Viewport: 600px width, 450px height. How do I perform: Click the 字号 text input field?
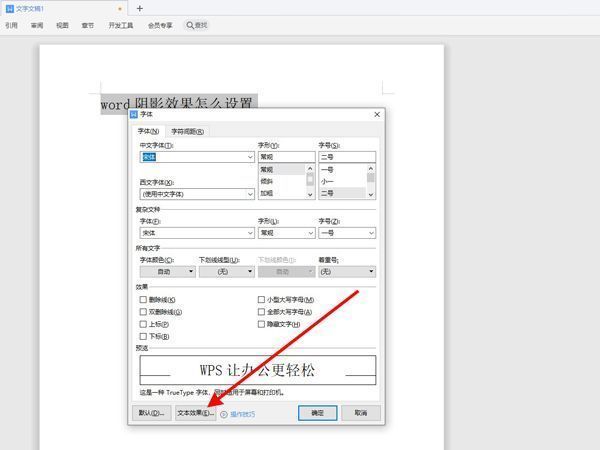(x=347, y=157)
